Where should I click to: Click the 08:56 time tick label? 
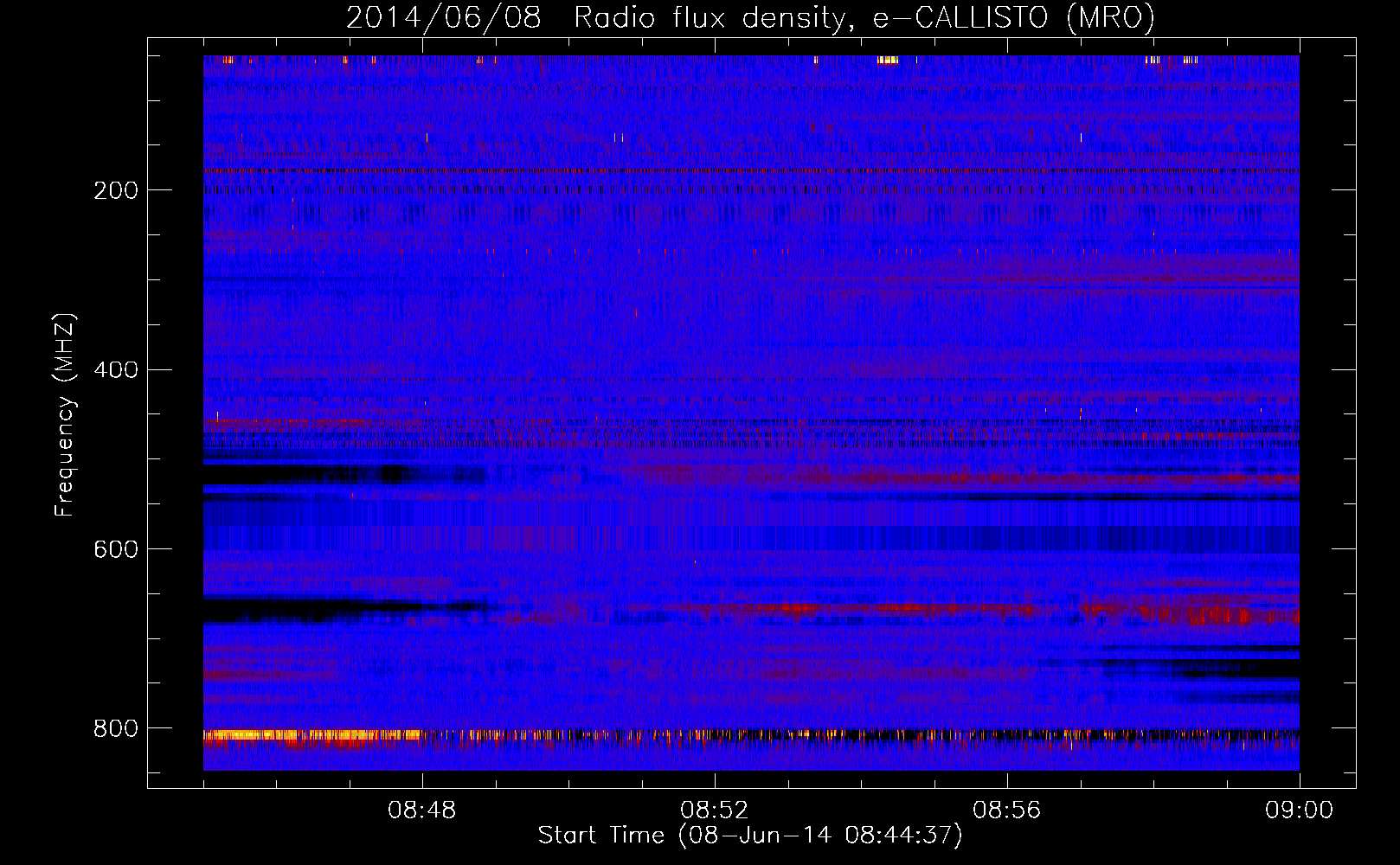point(1006,811)
